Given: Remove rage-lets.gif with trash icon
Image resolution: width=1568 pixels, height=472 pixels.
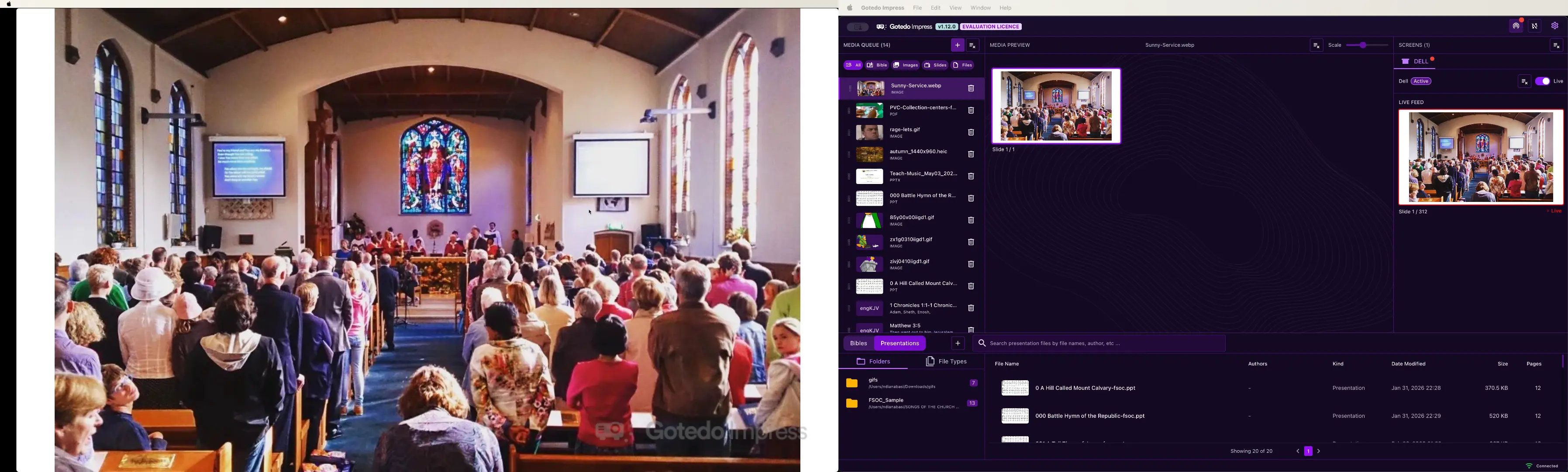Looking at the screenshot, I should (971, 133).
